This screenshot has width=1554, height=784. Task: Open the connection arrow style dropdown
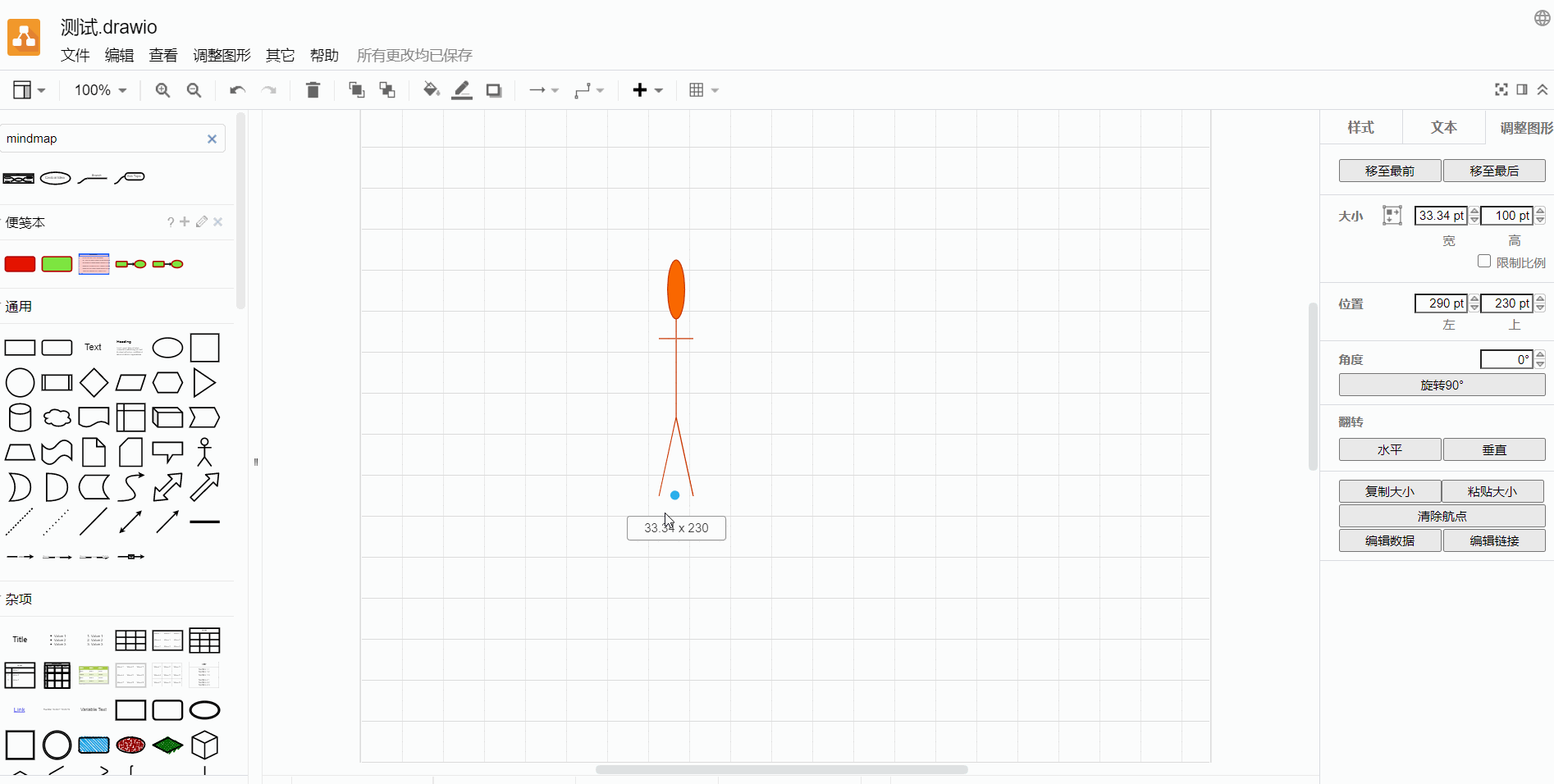point(543,90)
